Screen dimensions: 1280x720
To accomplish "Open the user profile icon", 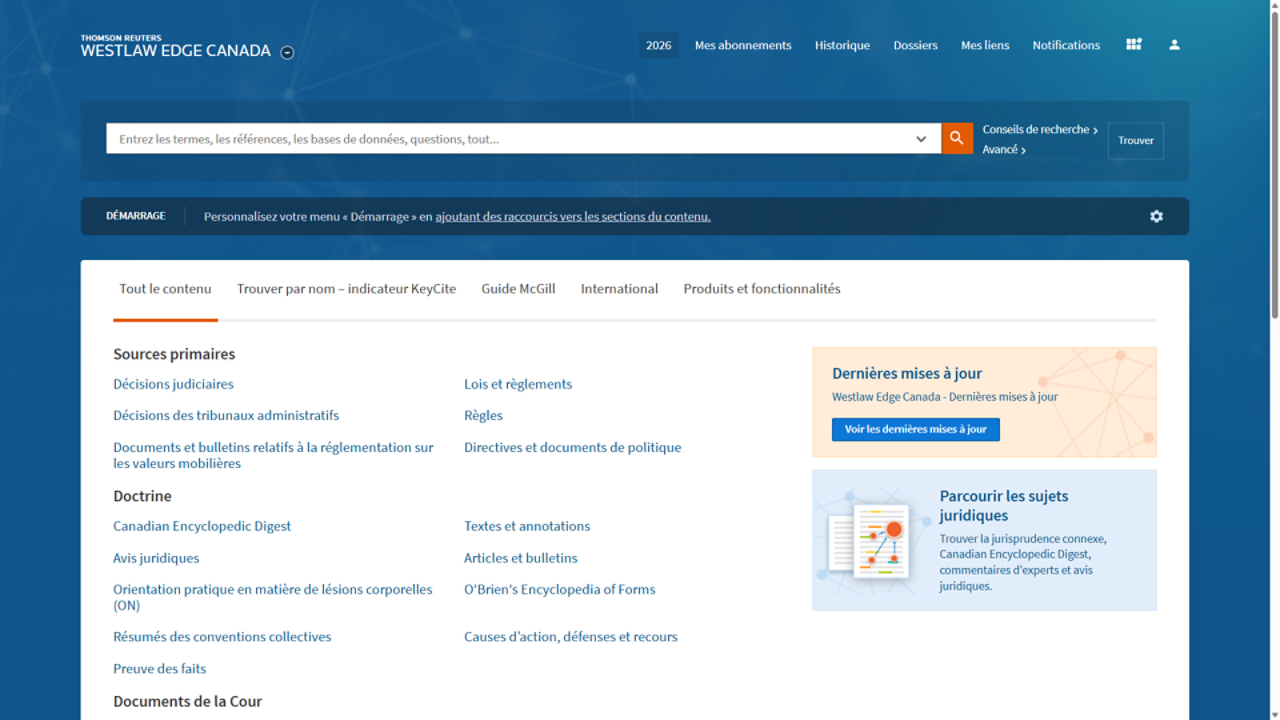I will click(1174, 45).
